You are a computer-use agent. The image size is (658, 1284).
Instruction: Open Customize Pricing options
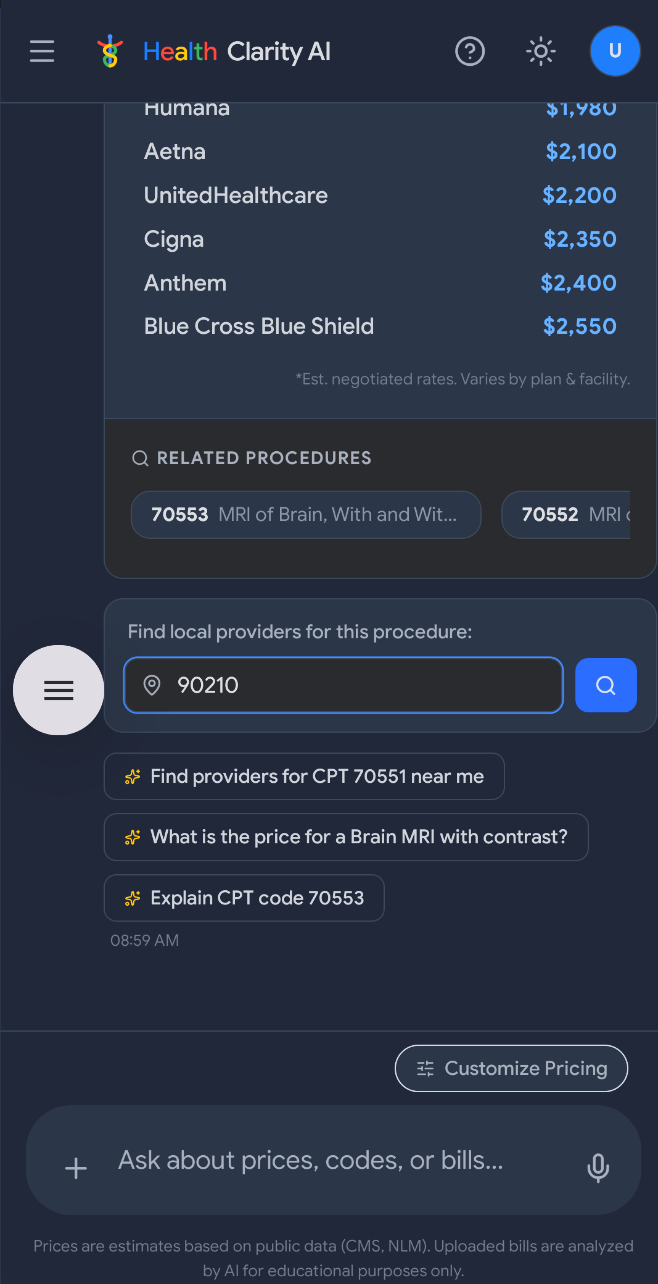point(511,1068)
